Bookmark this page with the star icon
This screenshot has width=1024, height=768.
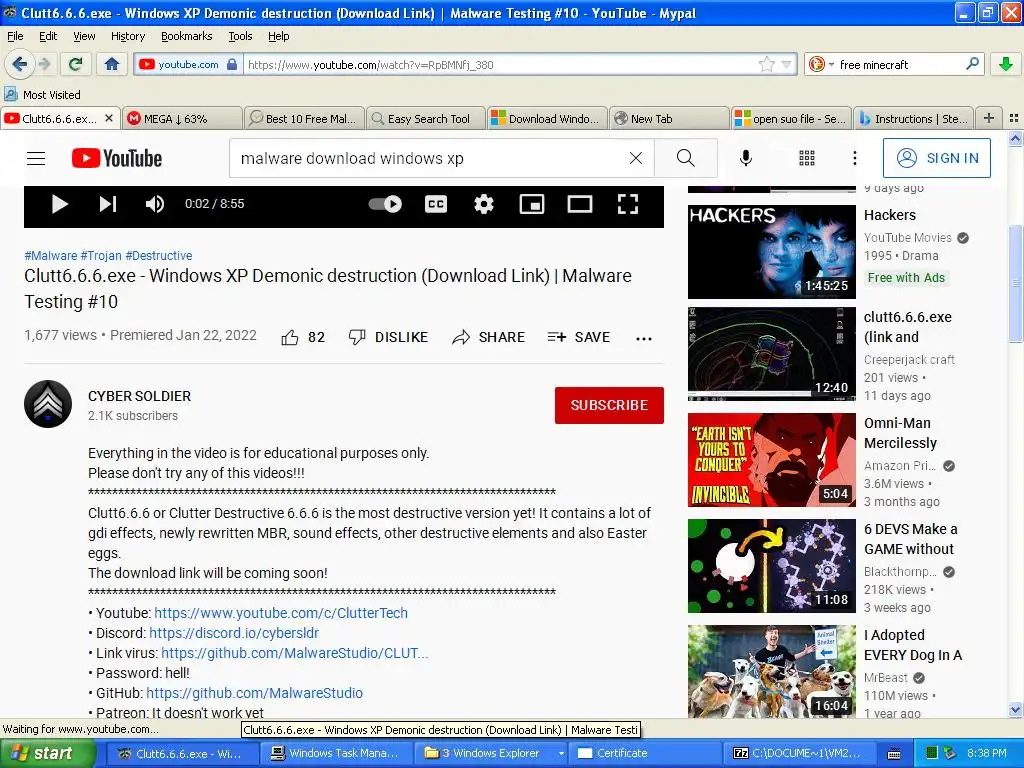pyautogui.click(x=767, y=64)
